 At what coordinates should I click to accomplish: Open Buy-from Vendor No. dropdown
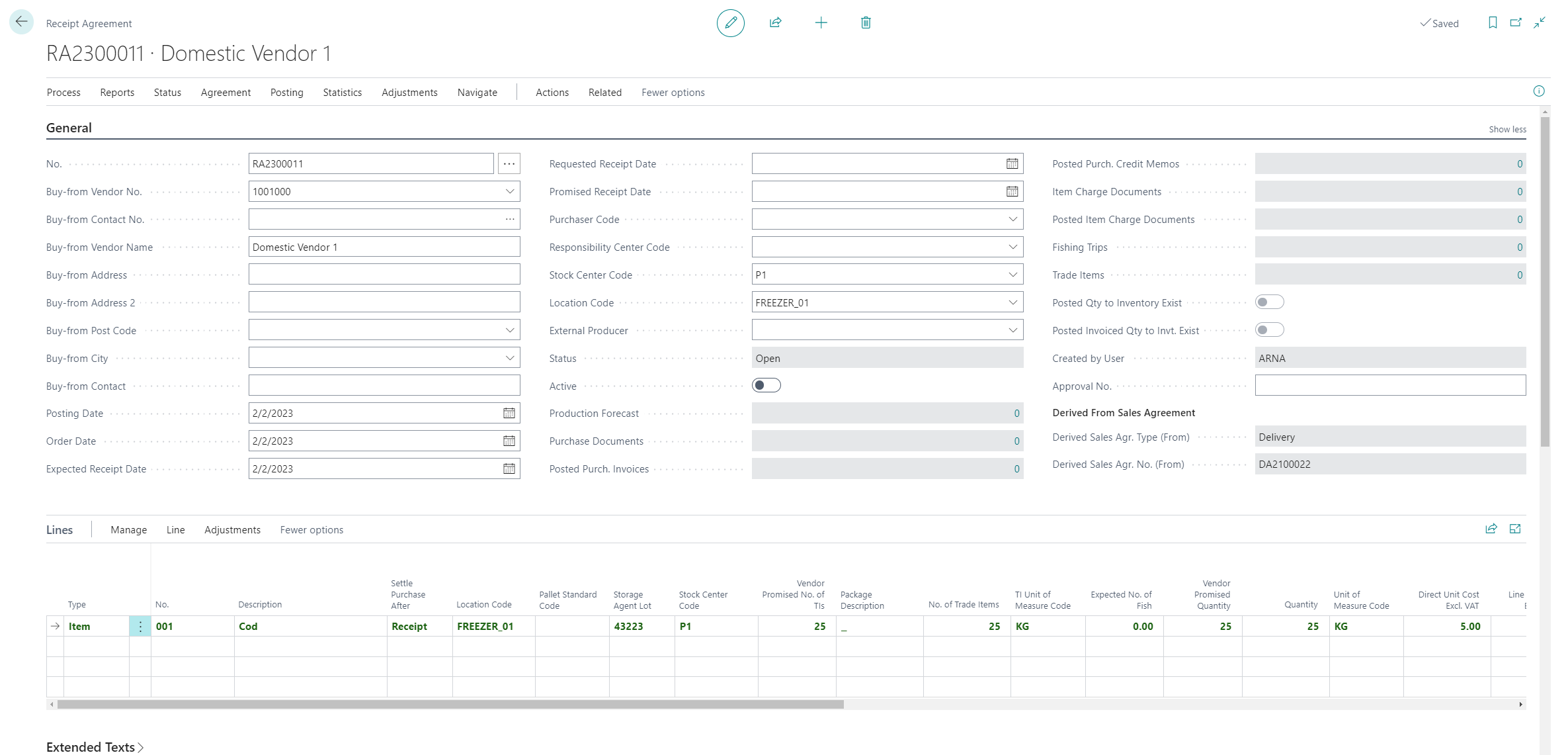point(509,192)
